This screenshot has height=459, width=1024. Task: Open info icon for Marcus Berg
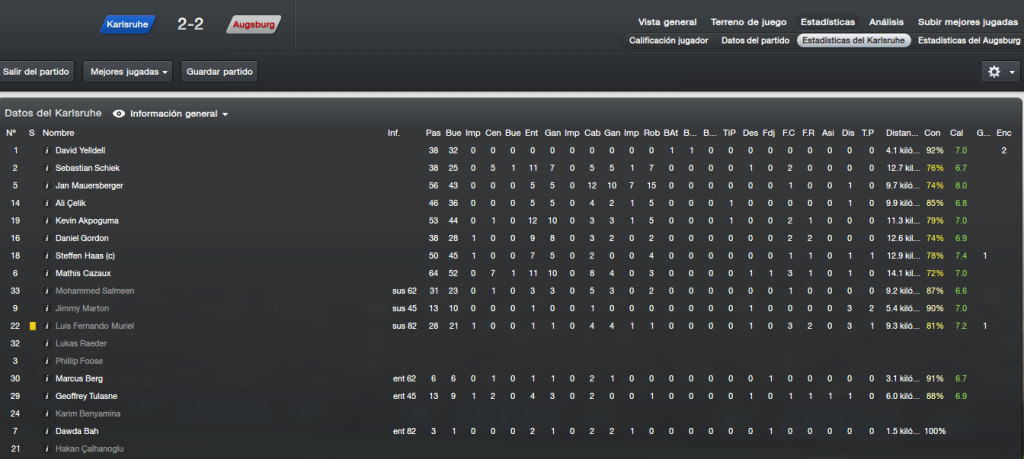47,379
